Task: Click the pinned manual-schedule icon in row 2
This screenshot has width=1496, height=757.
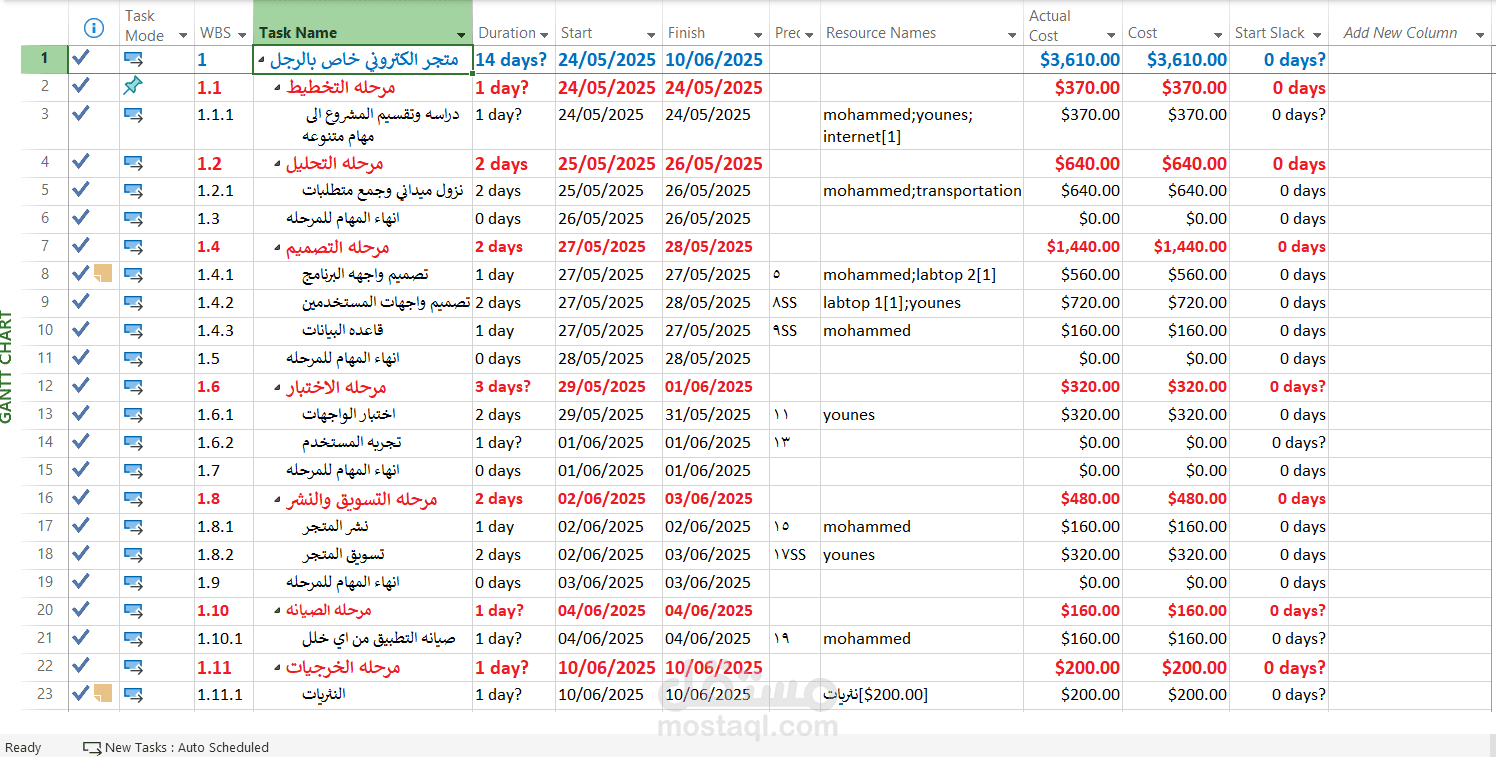Action: 133,87
